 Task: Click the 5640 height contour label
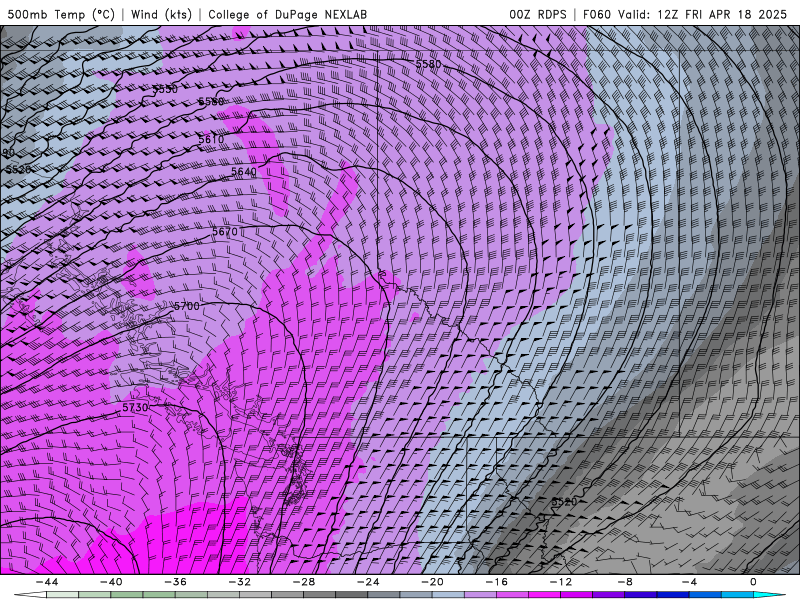point(244,172)
